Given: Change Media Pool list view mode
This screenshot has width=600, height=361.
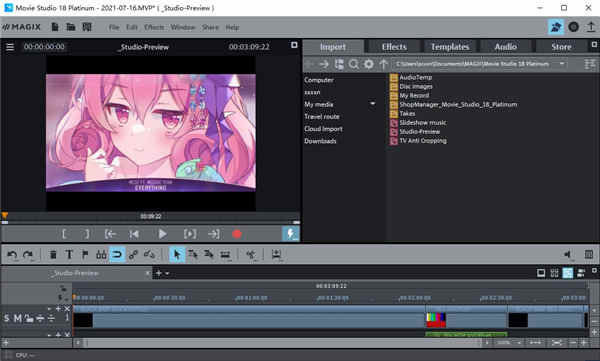Looking at the screenshot, I should click(x=590, y=64).
